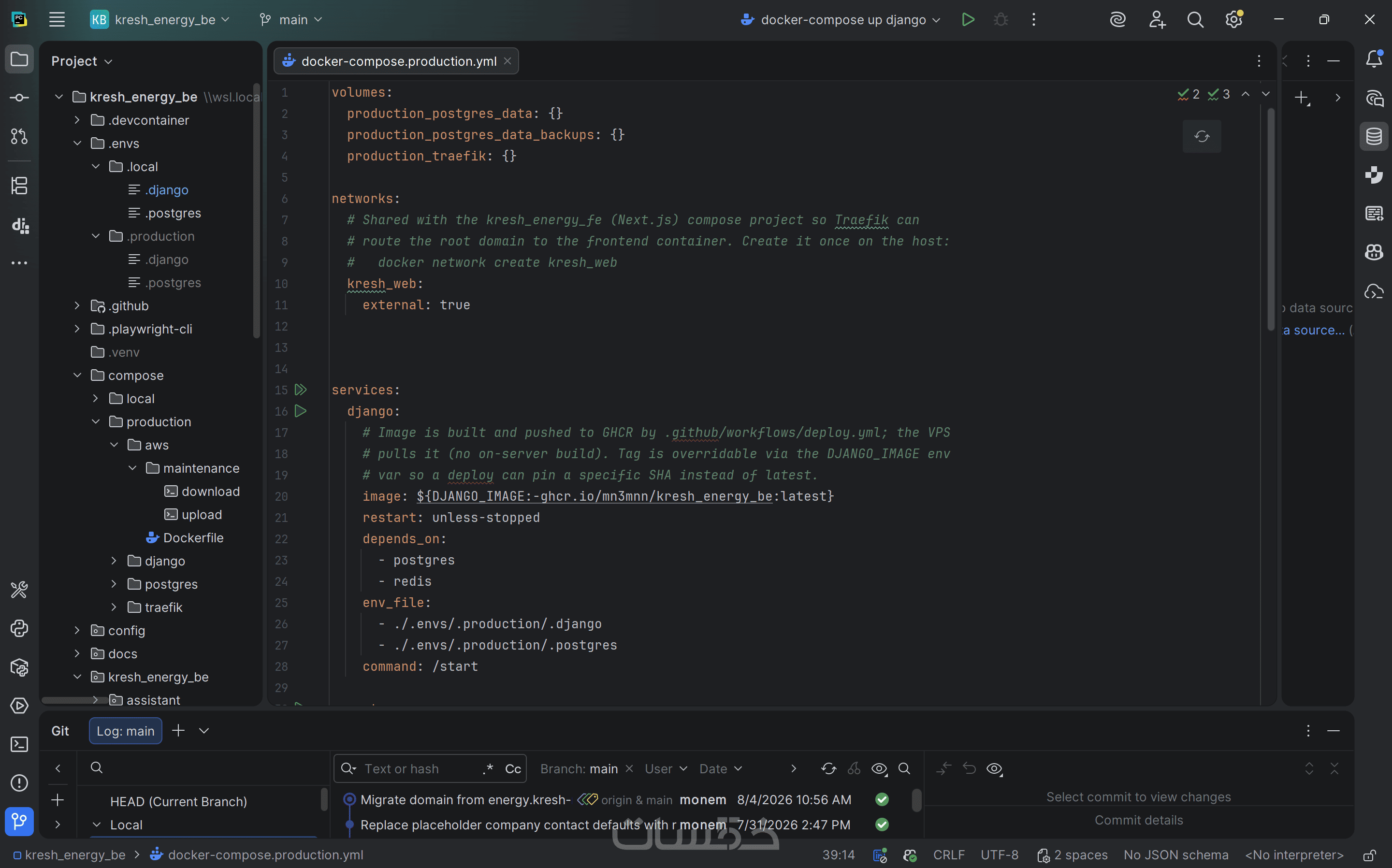
Task: Click No interpreter status widget
Action: pyautogui.click(x=1294, y=855)
